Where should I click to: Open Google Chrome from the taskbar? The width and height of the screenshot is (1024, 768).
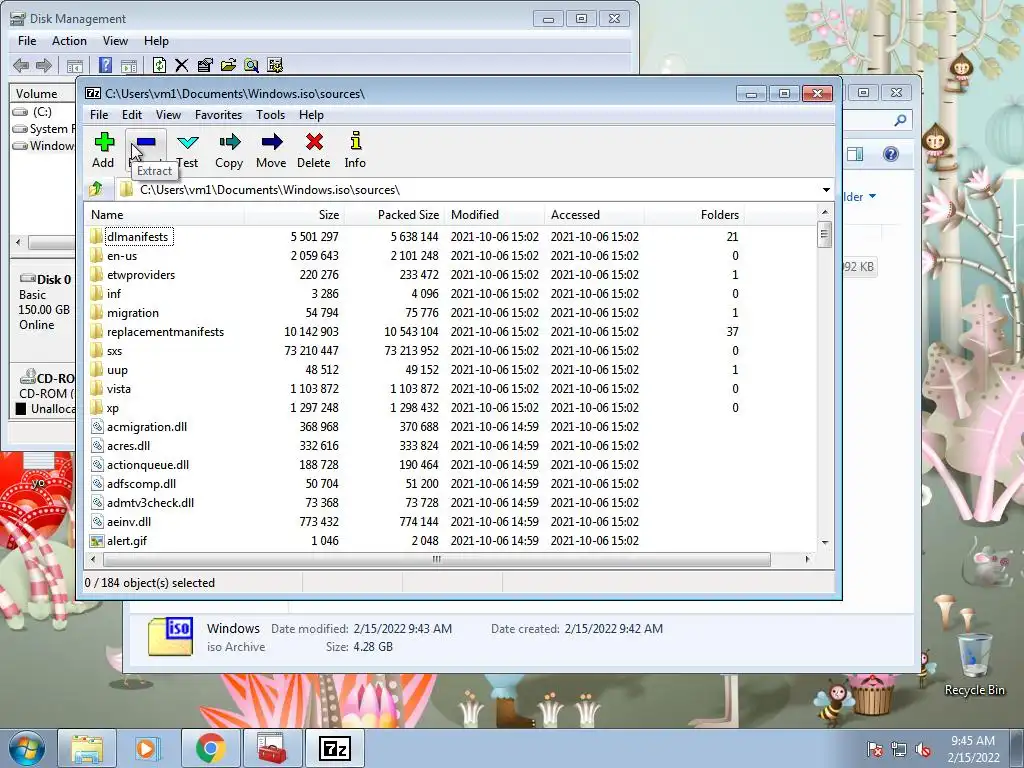[x=210, y=748]
